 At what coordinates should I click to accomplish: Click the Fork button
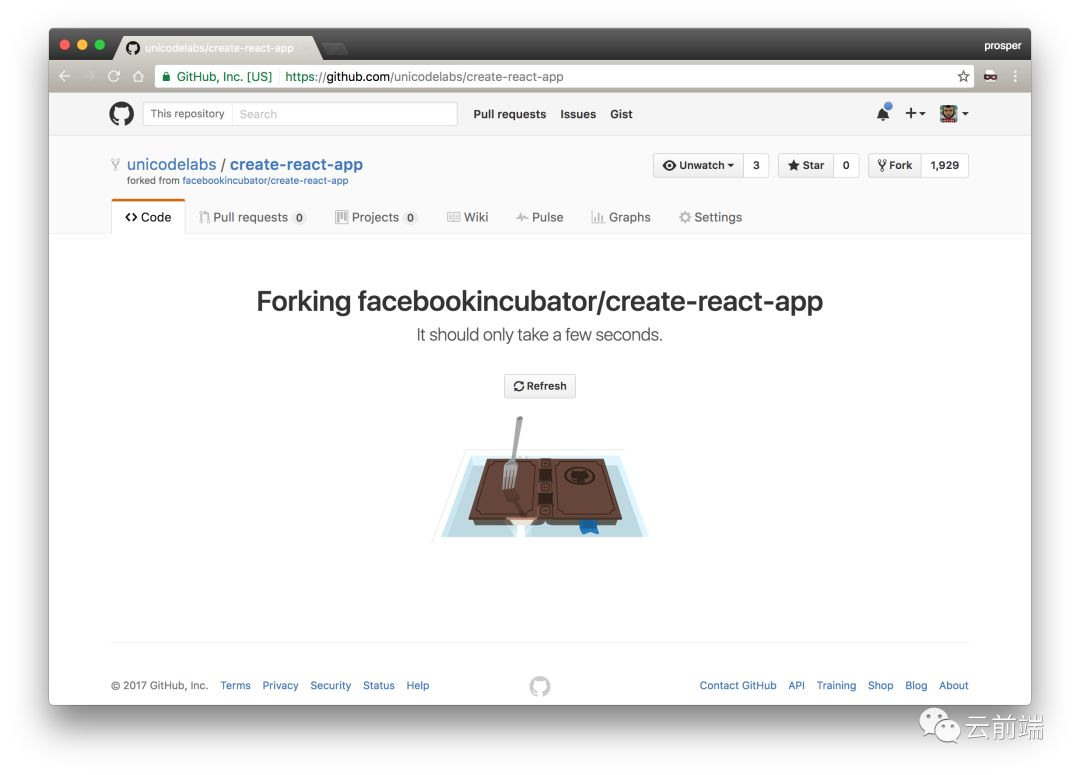pos(895,165)
